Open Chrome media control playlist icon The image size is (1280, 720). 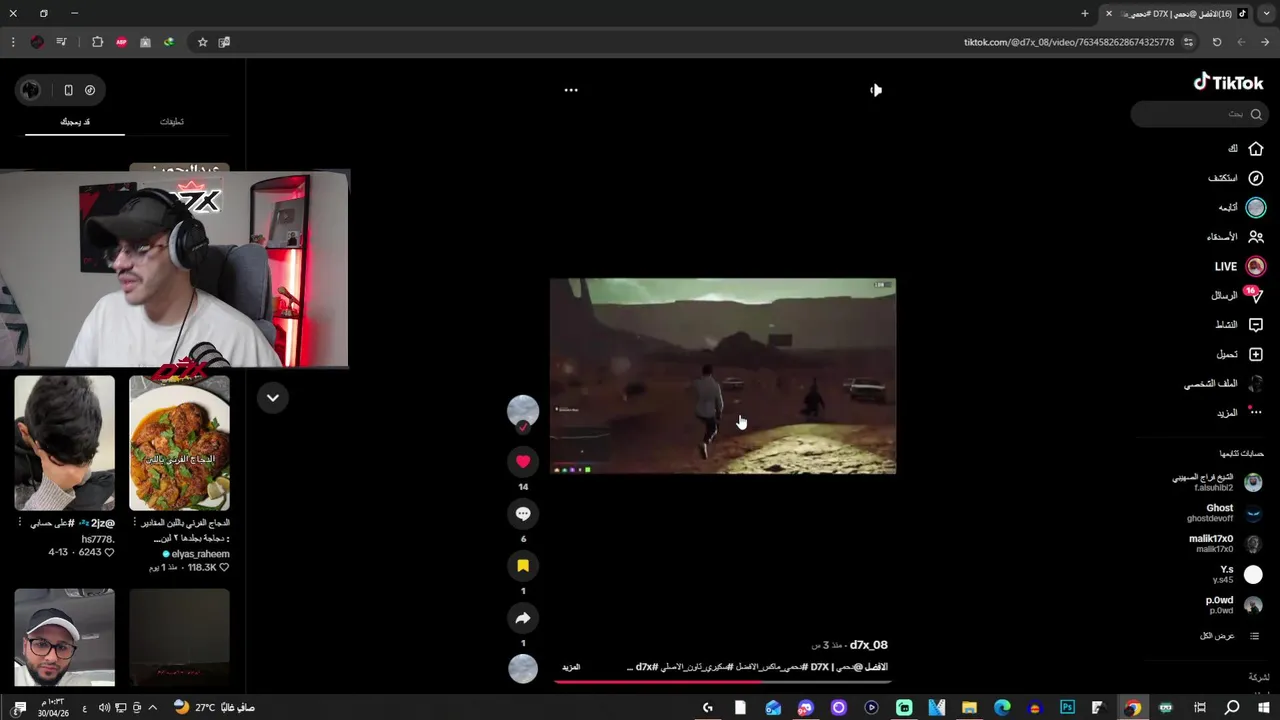point(61,42)
